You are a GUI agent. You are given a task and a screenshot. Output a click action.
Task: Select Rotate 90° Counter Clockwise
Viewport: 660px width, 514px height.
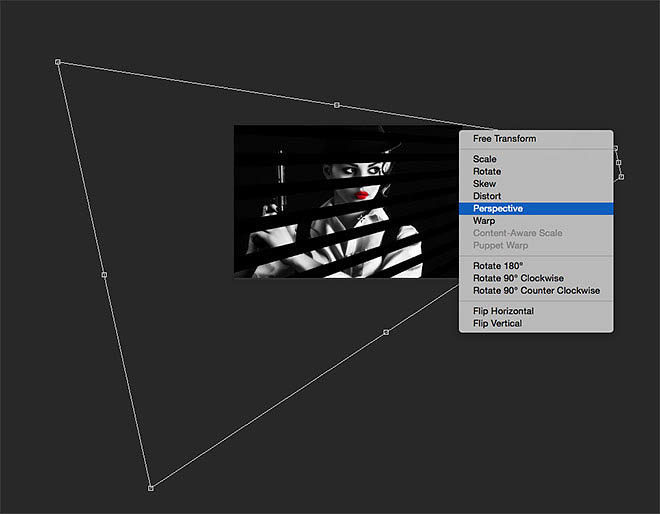click(x=536, y=291)
